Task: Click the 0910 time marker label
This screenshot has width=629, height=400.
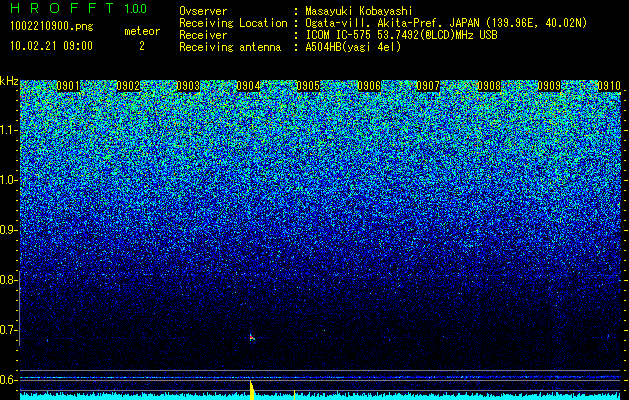Action: pyautogui.click(x=609, y=86)
